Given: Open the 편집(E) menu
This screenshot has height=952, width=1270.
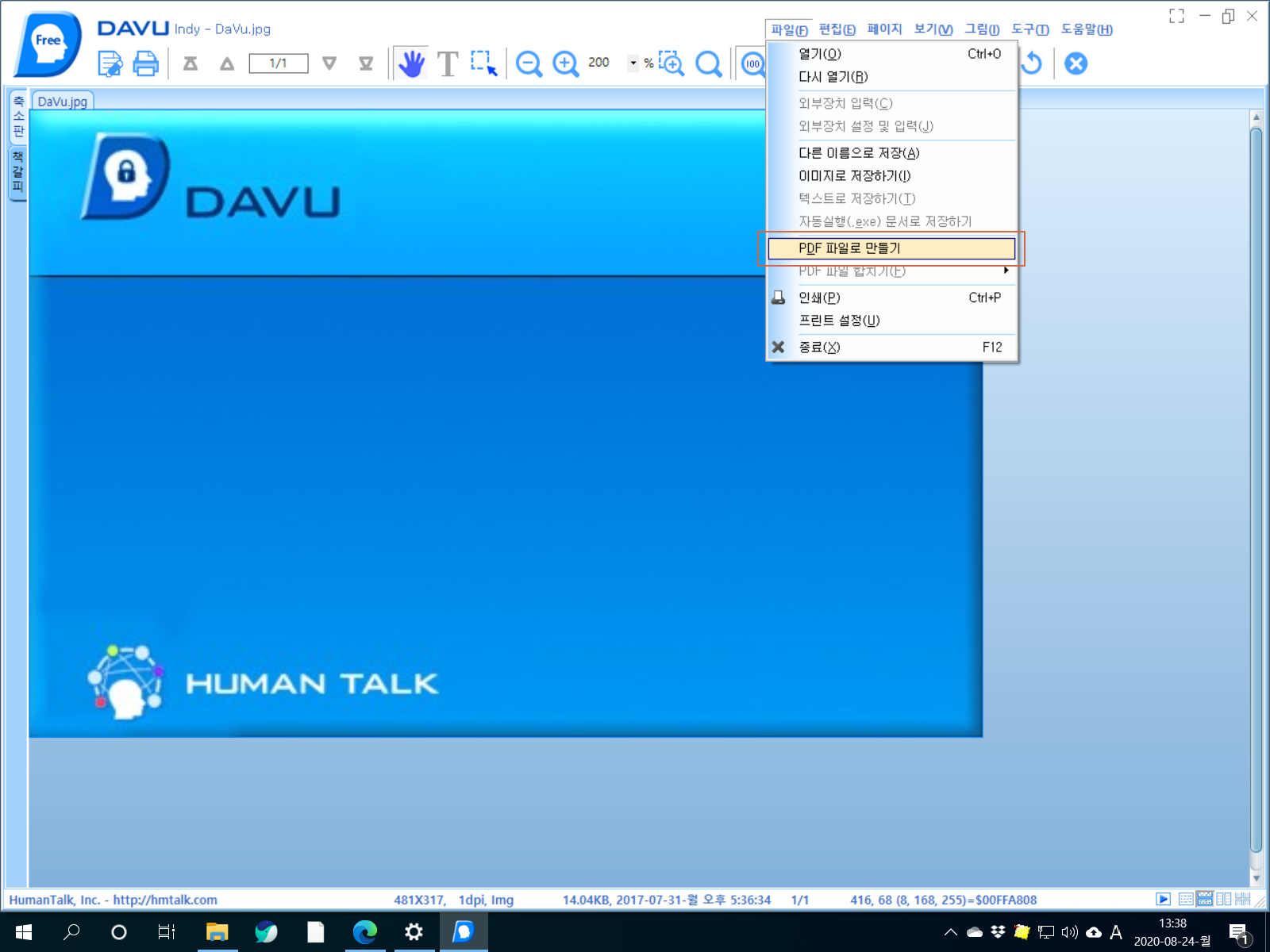Looking at the screenshot, I should [x=837, y=29].
